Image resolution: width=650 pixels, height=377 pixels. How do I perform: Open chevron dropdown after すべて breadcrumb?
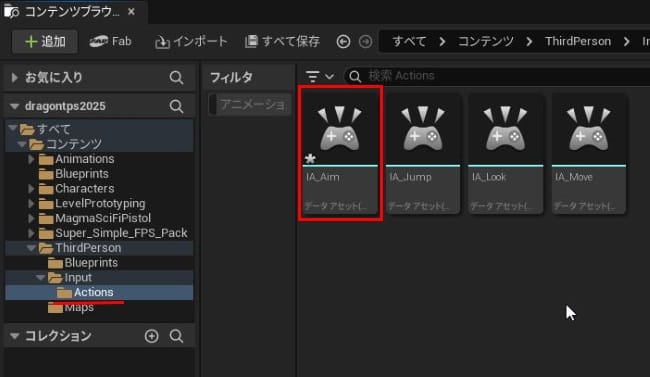pos(442,41)
